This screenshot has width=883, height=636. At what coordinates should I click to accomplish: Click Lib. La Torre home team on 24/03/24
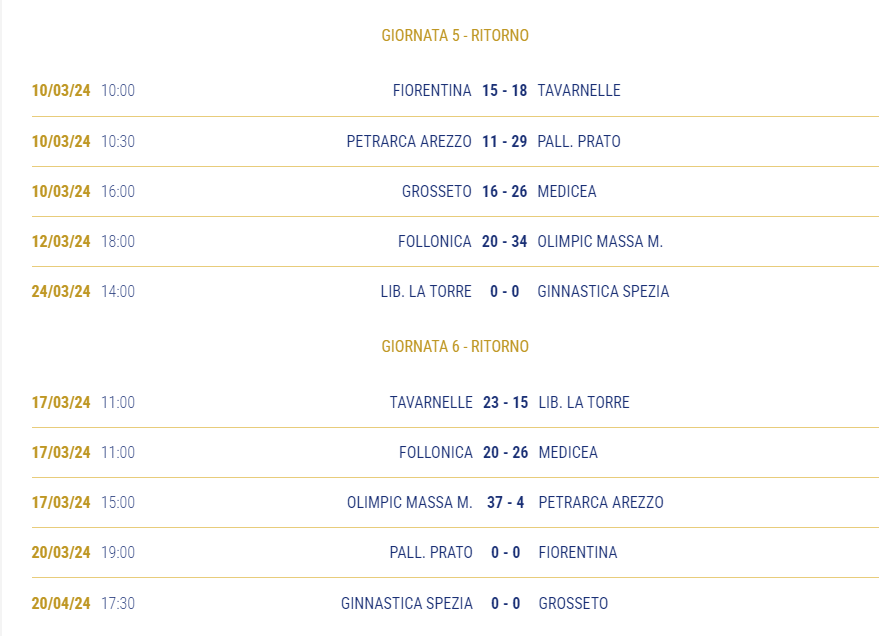[x=426, y=291]
